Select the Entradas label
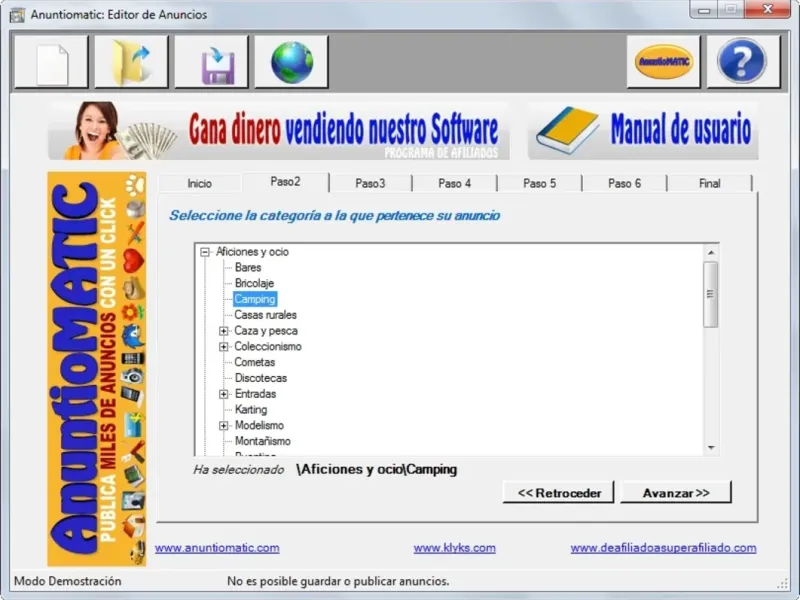The image size is (800, 600). pyautogui.click(x=255, y=394)
